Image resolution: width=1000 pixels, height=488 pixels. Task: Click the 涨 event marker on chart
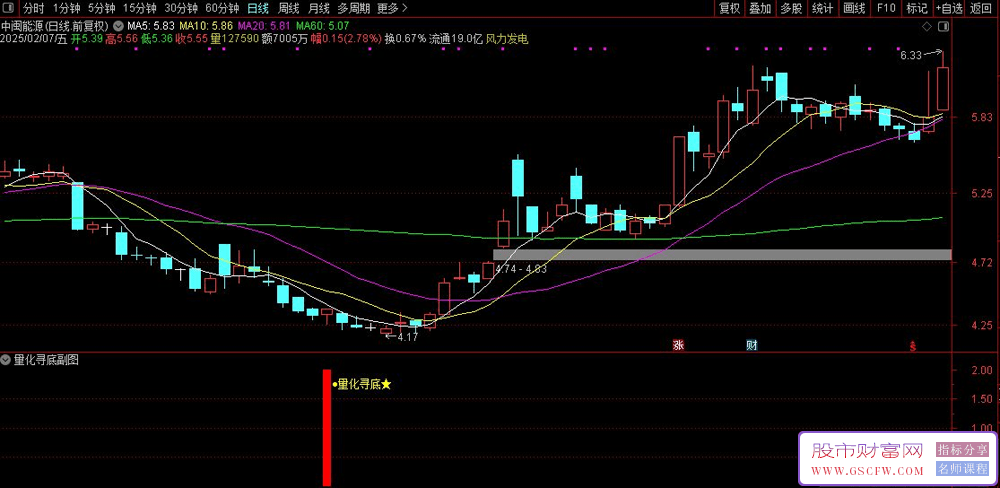coord(678,346)
